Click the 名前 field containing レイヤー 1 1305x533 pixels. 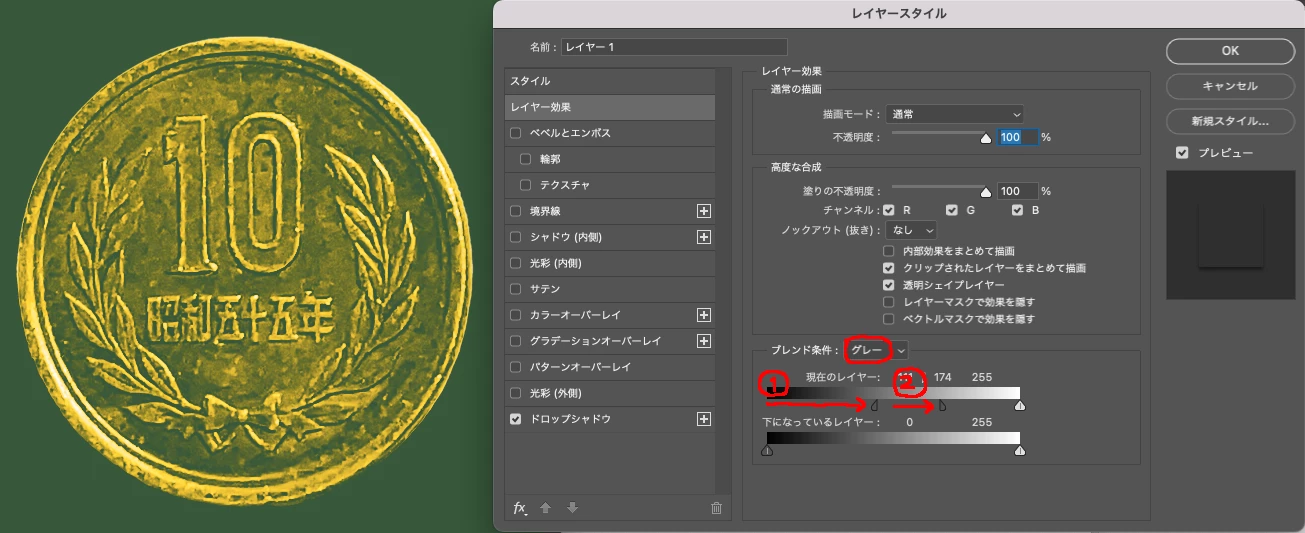[674, 47]
